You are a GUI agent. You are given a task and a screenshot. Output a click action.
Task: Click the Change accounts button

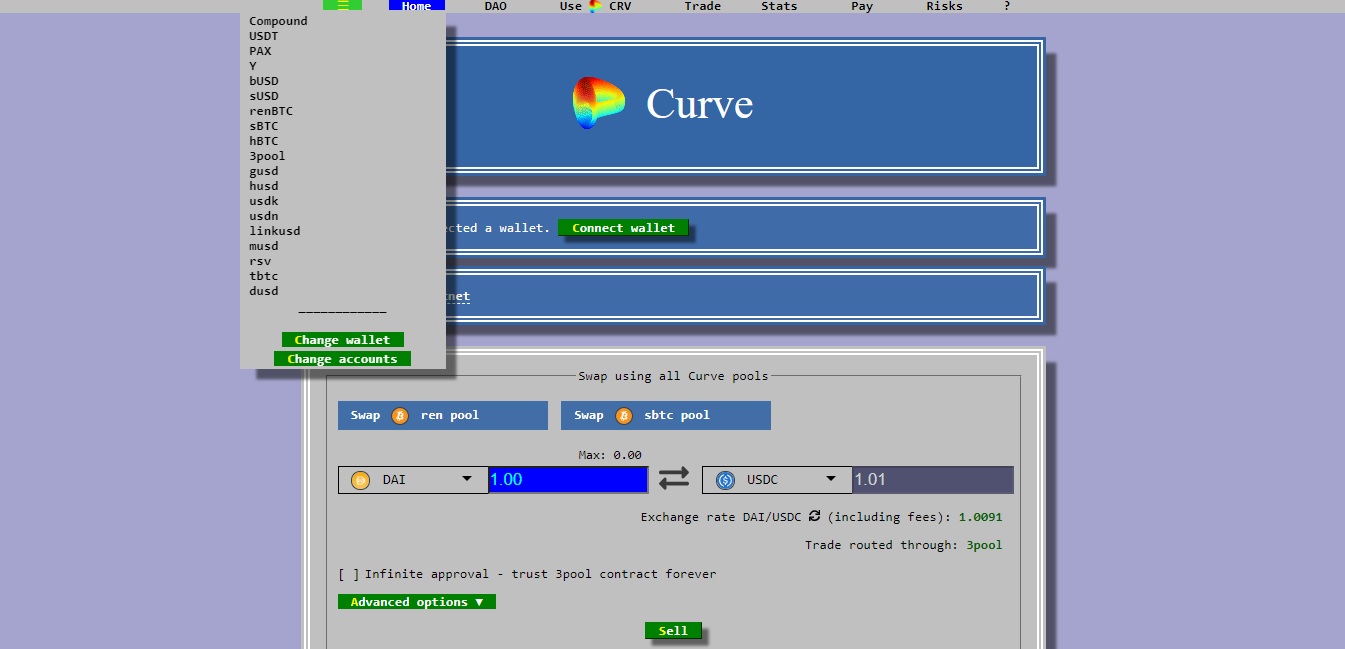342,359
